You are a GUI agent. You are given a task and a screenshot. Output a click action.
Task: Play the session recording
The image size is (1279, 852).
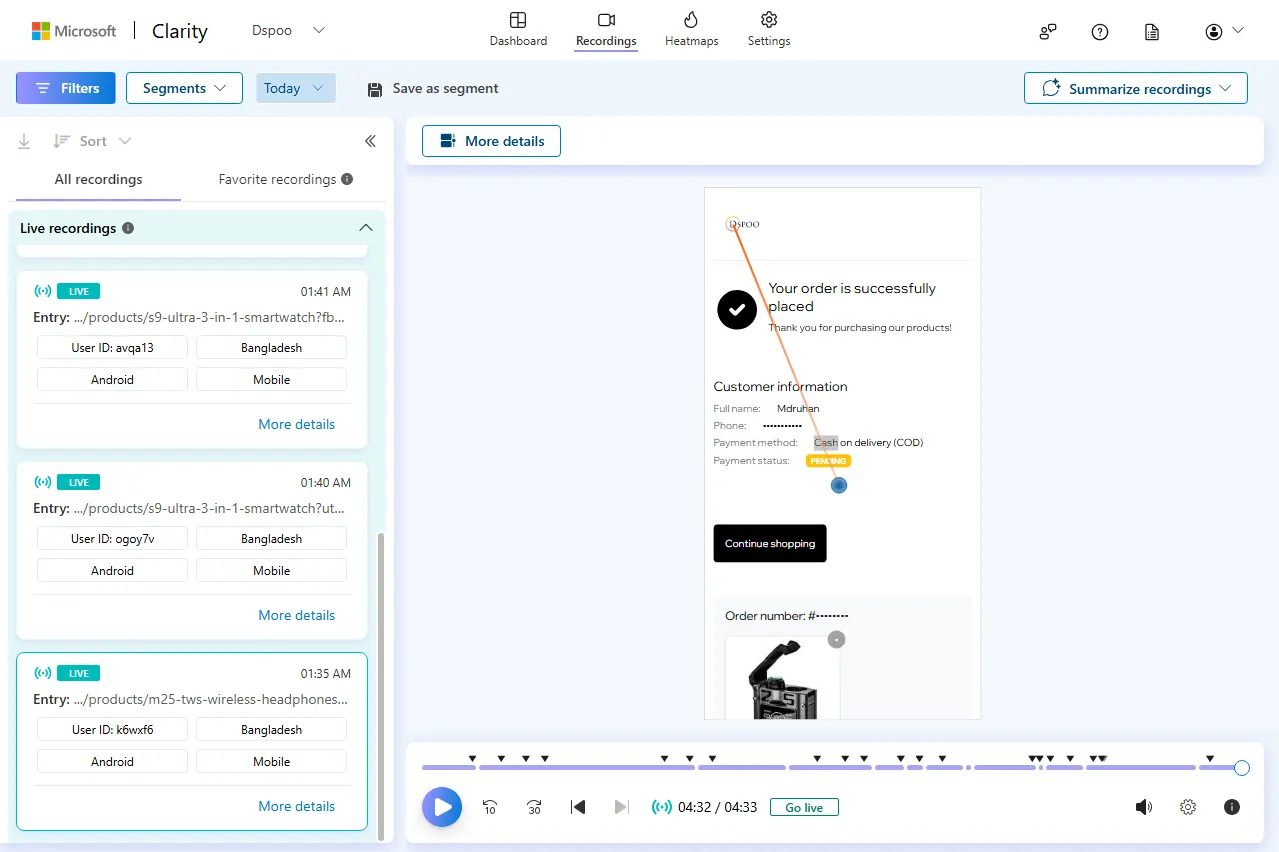[442, 807]
